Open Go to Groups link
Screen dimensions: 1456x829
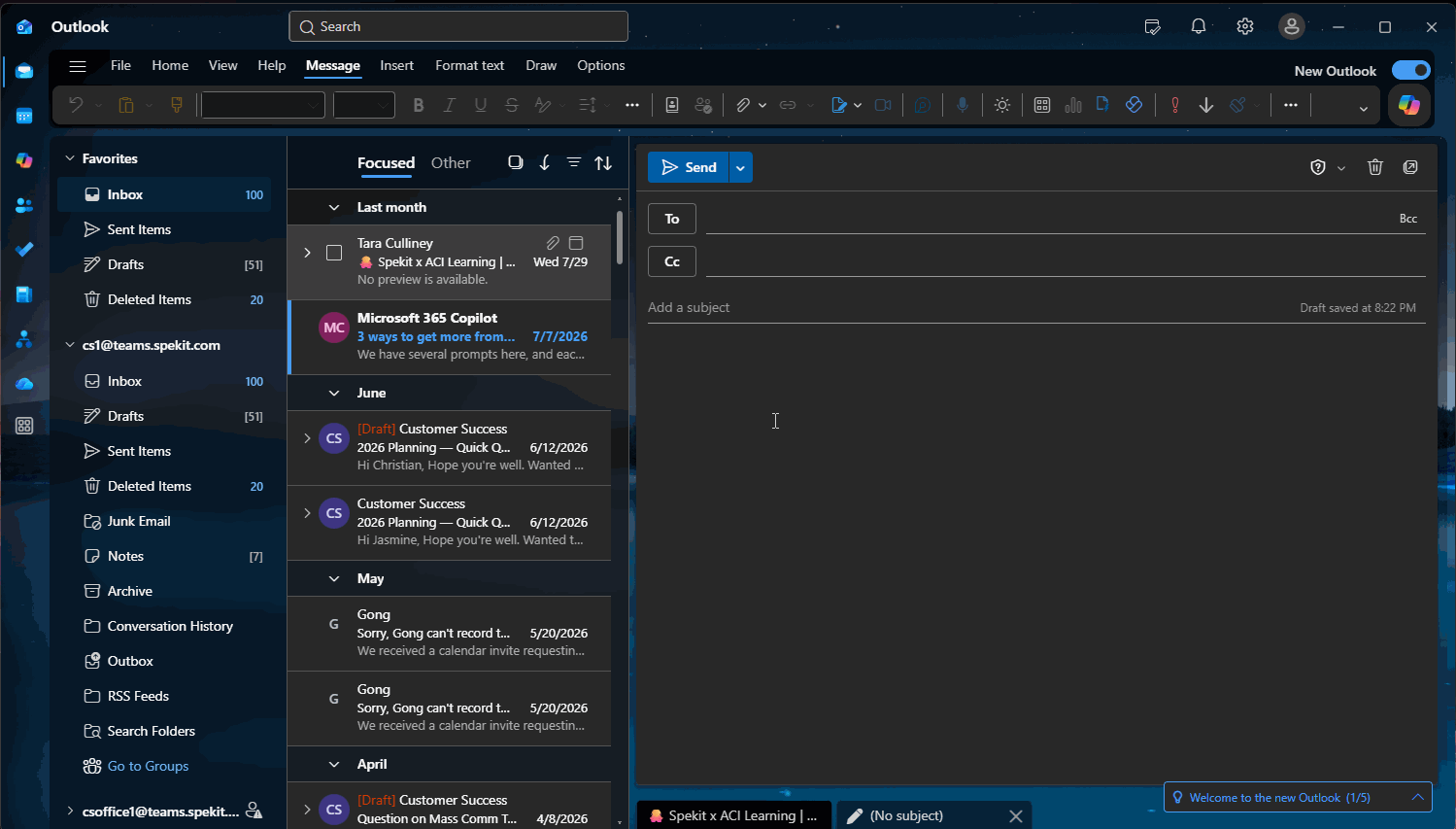pos(148,766)
